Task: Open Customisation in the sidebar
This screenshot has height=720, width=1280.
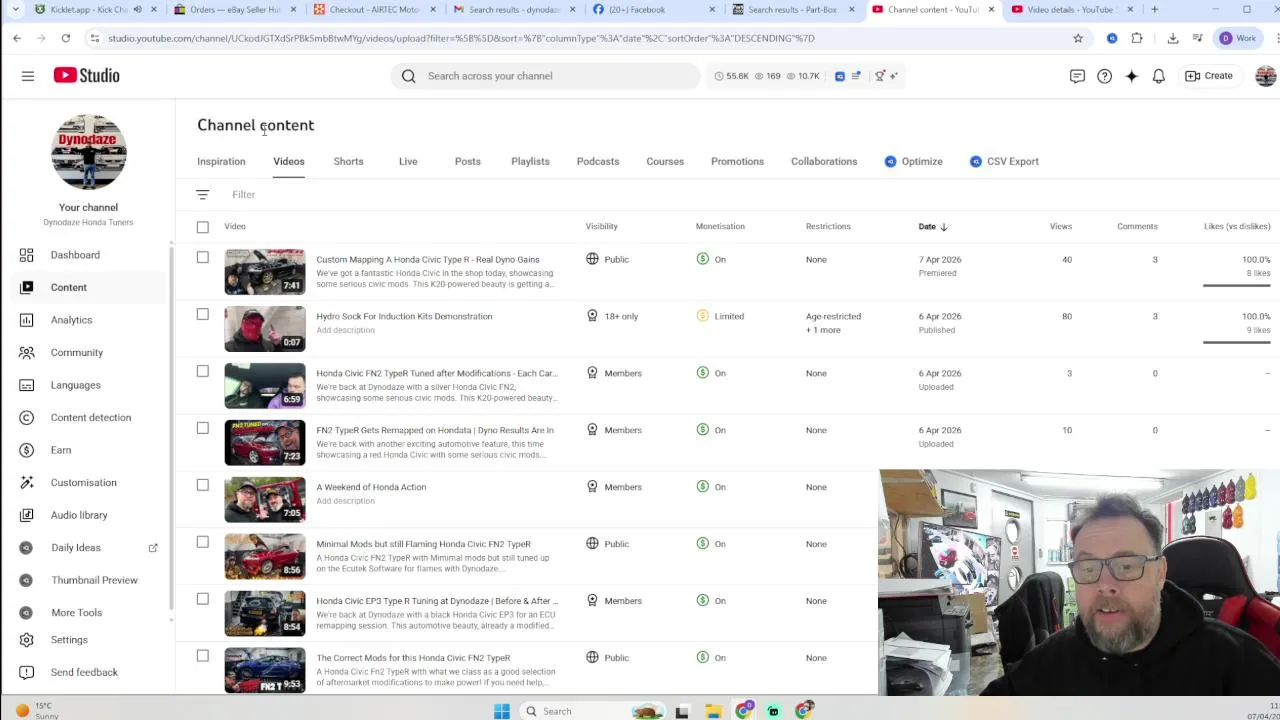Action: tap(83, 482)
